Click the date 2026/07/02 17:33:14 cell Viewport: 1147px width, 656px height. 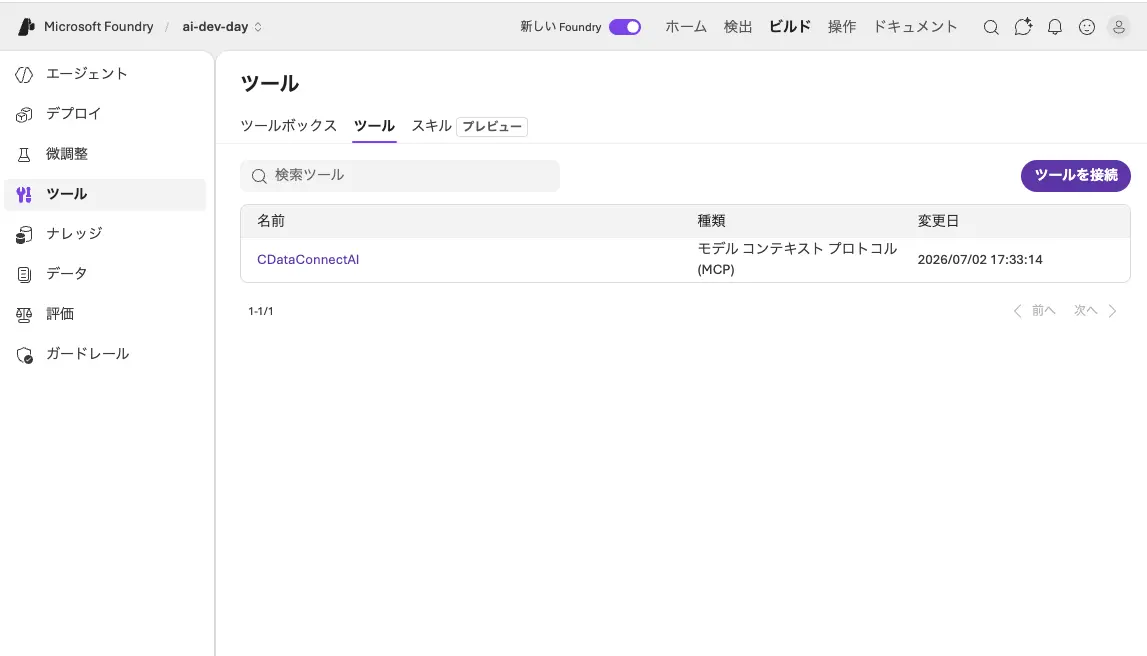click(x=979, y=260)
